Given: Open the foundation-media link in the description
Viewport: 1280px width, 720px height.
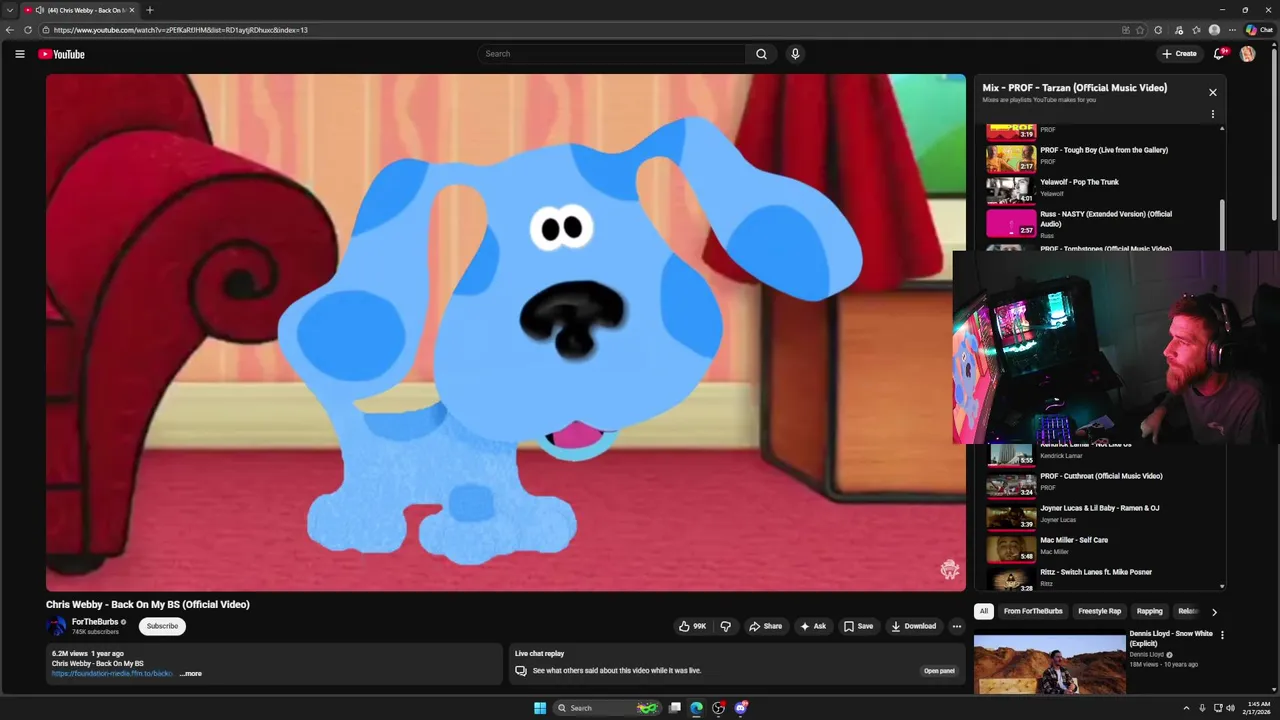Looking at the screenshot, I should point(112,673).
